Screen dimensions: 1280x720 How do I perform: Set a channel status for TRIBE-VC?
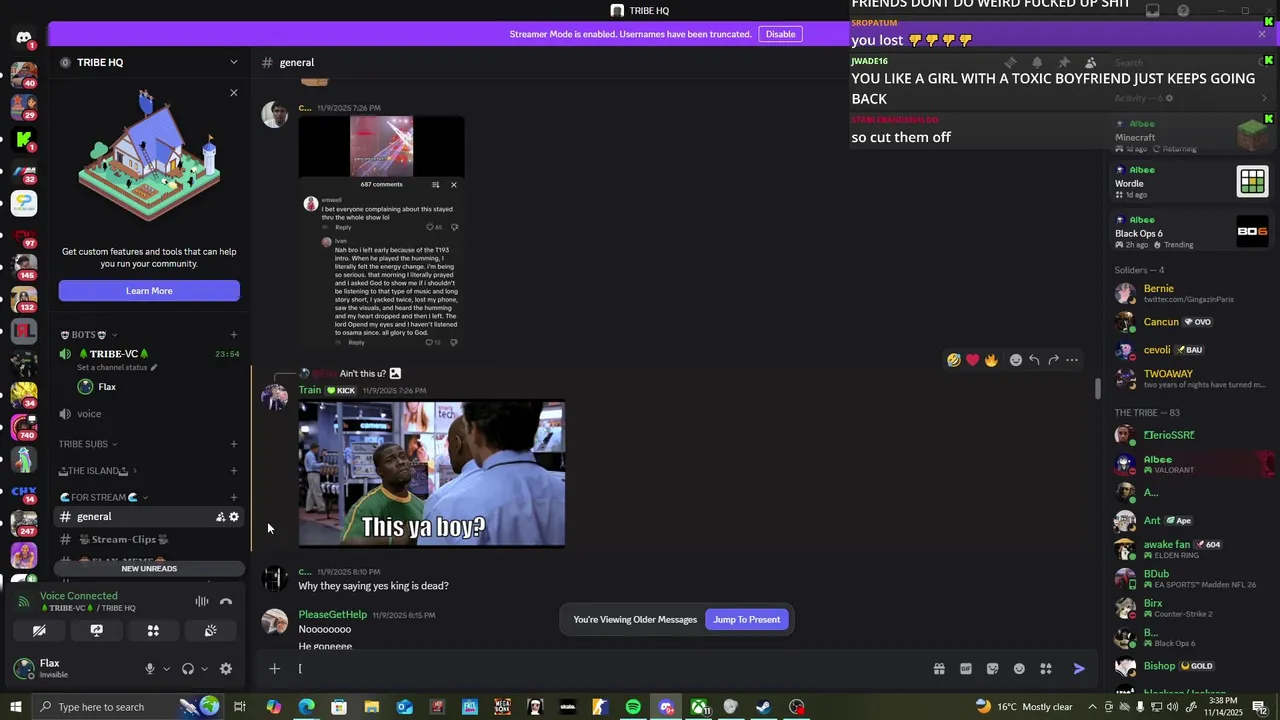point(117,367)
